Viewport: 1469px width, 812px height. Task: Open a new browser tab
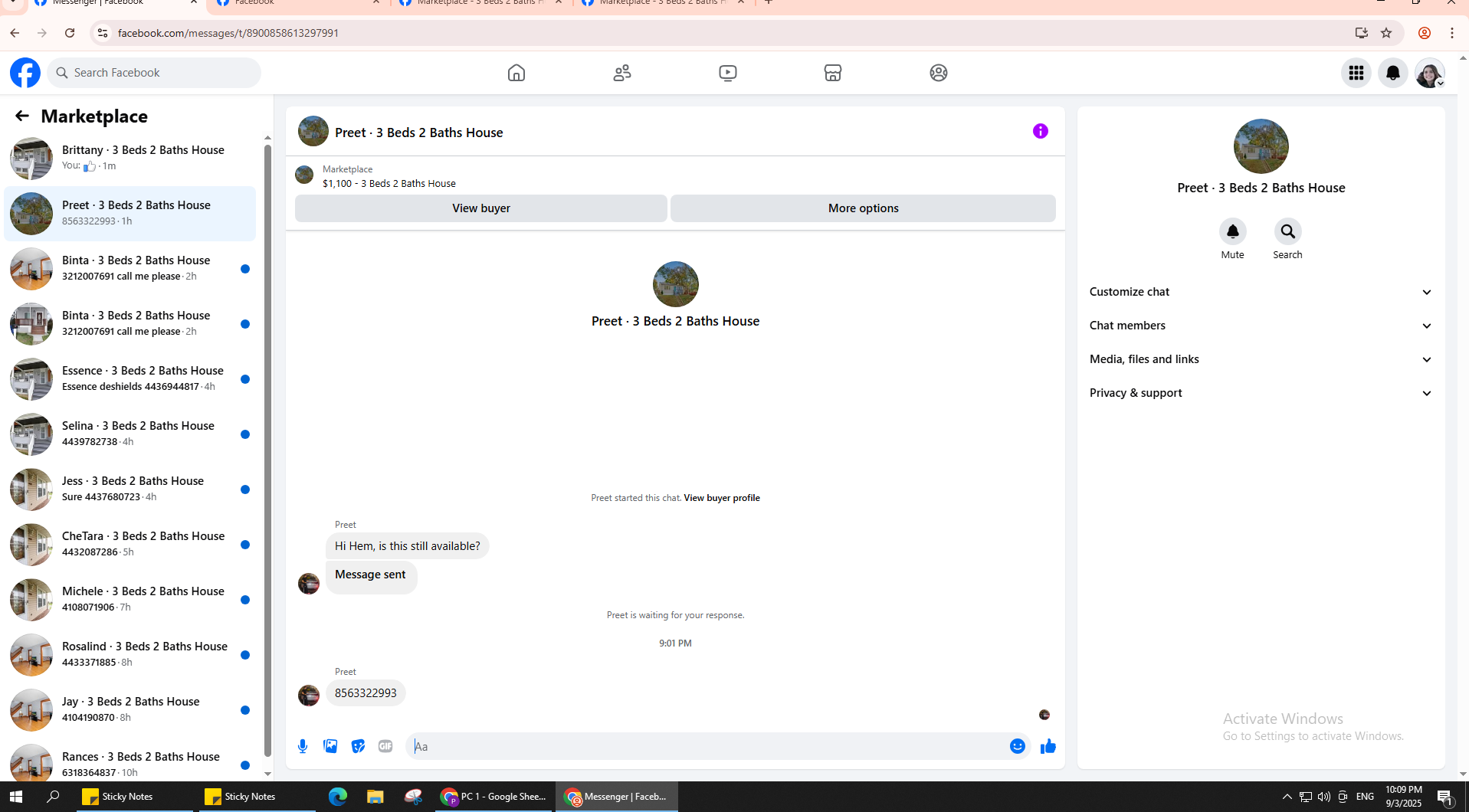[x=769, y=3]
